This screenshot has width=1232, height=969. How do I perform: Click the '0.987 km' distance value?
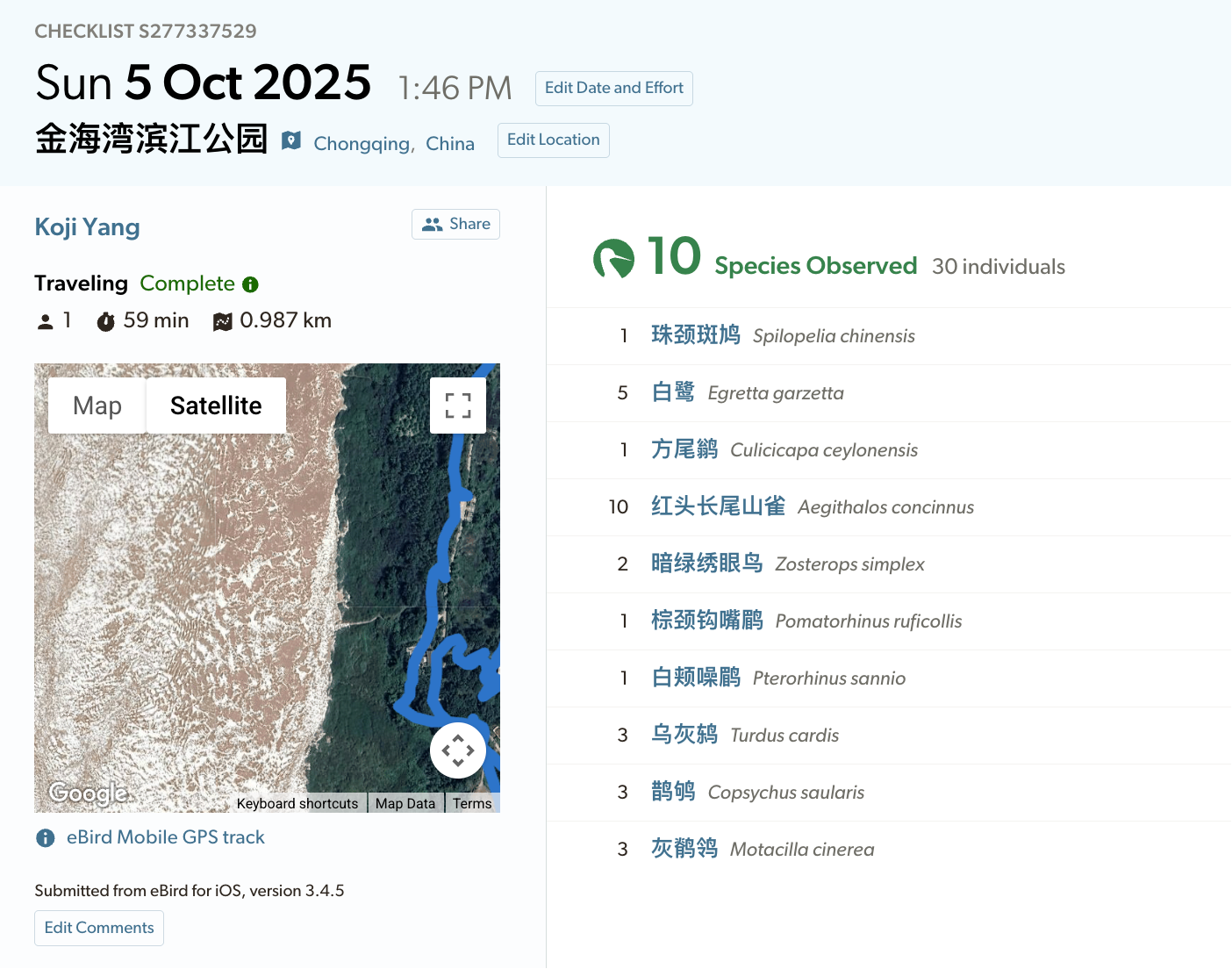[x=286, y=320]
